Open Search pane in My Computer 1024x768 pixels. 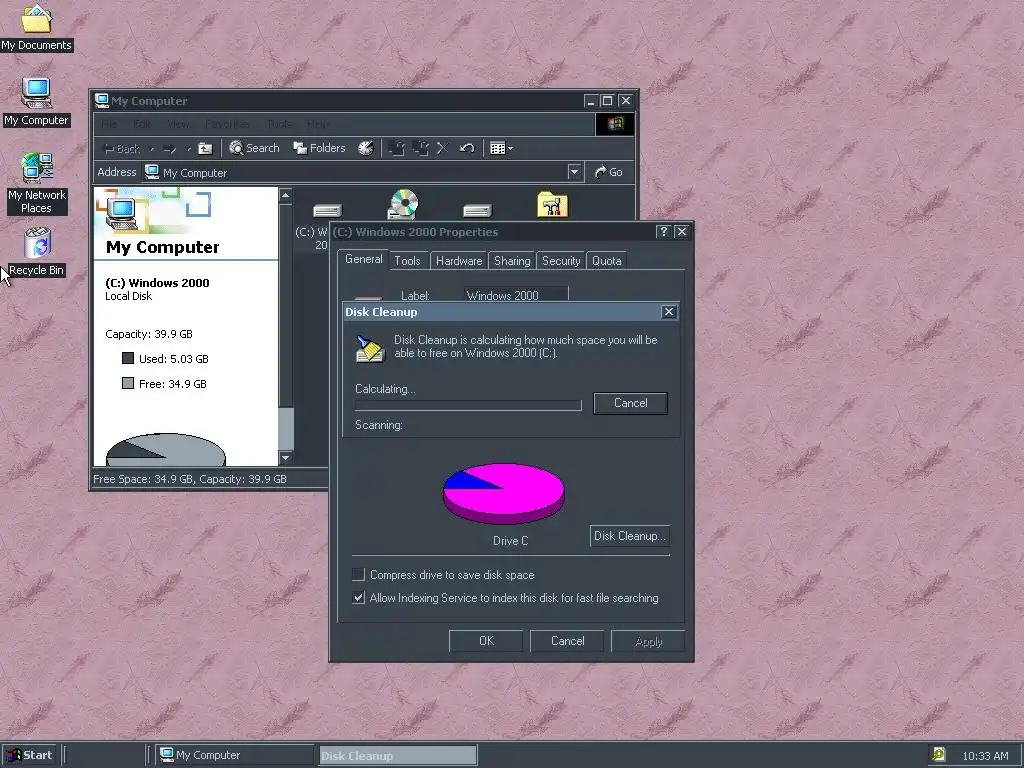254,148
